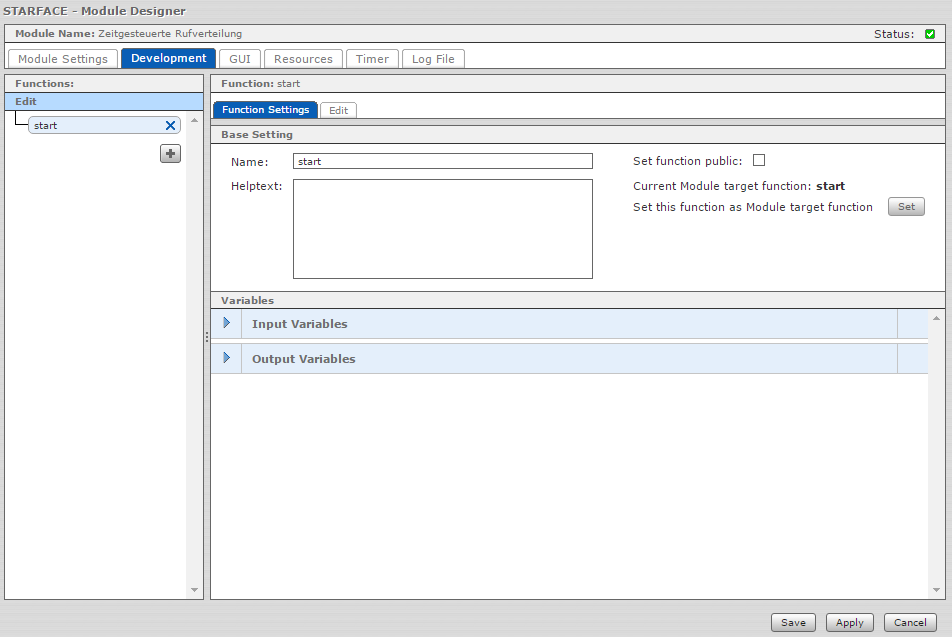The width and height of the screenshot is (952, 637).
Task: Open the function Edit sub-tab
Action: [339, 110]
